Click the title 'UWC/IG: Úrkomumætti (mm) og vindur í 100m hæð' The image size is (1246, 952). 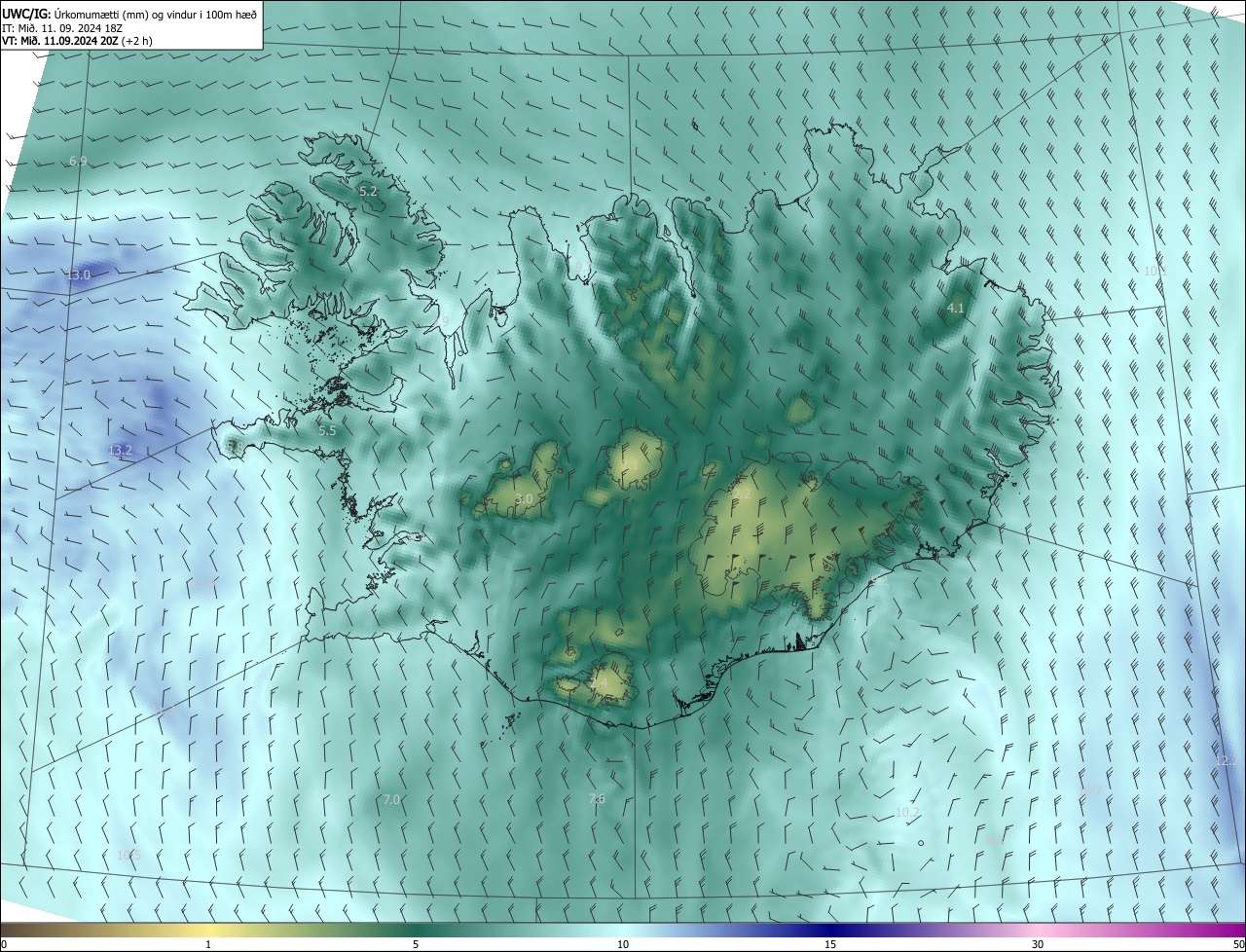[128, 13]
